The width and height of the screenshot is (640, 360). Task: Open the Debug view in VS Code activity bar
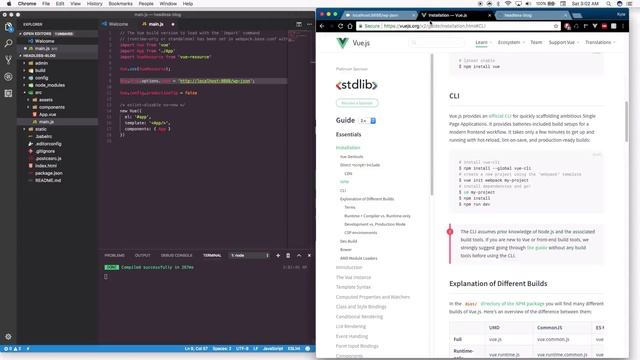coord(8,77)
